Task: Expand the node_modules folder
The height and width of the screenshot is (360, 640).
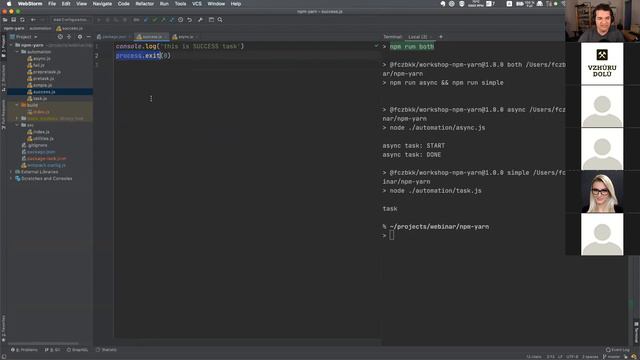Action: pos(17,118)
